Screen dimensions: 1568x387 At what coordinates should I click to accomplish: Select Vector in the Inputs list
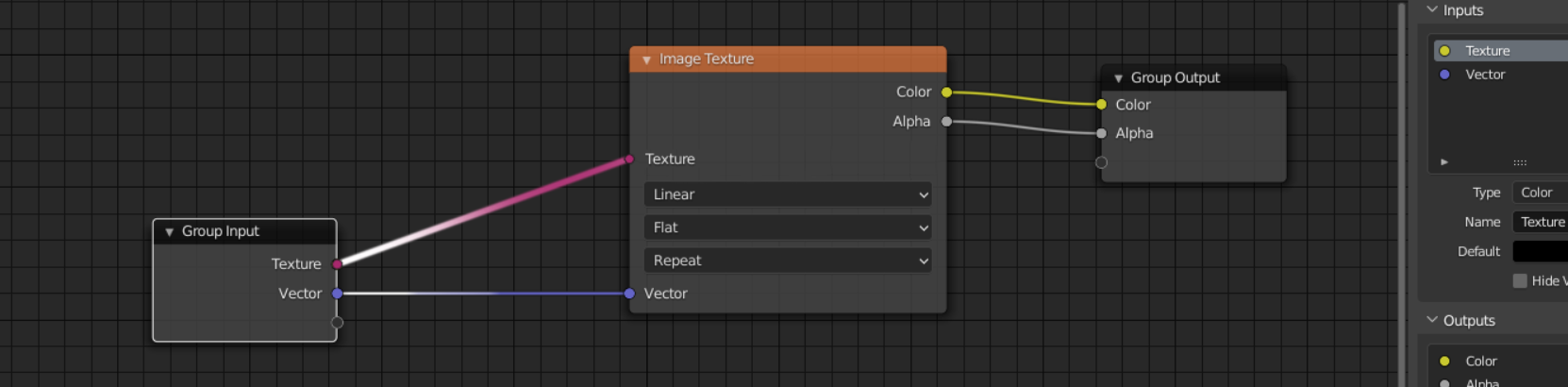click(x=1485, y=75)
